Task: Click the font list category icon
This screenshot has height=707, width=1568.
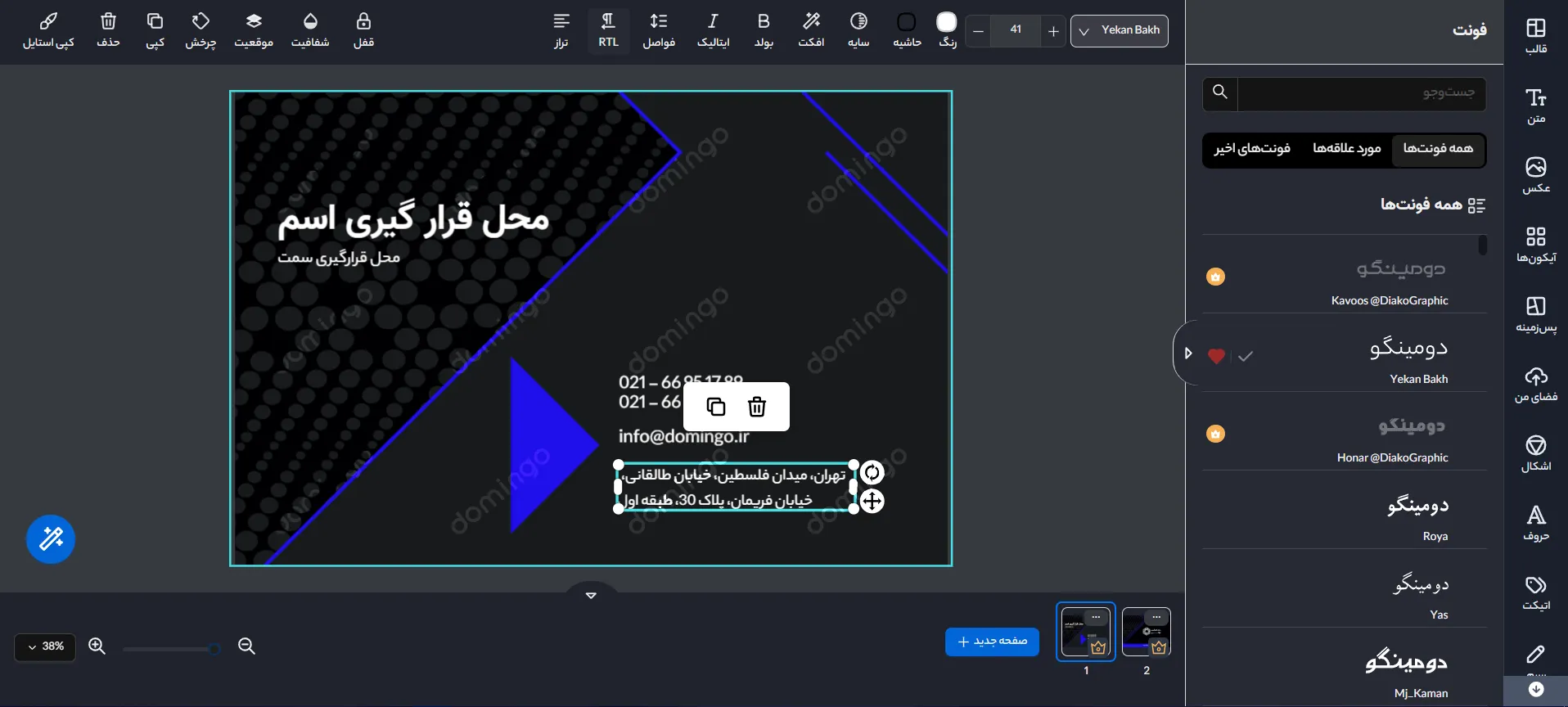Action: (x=1476, y=205)
